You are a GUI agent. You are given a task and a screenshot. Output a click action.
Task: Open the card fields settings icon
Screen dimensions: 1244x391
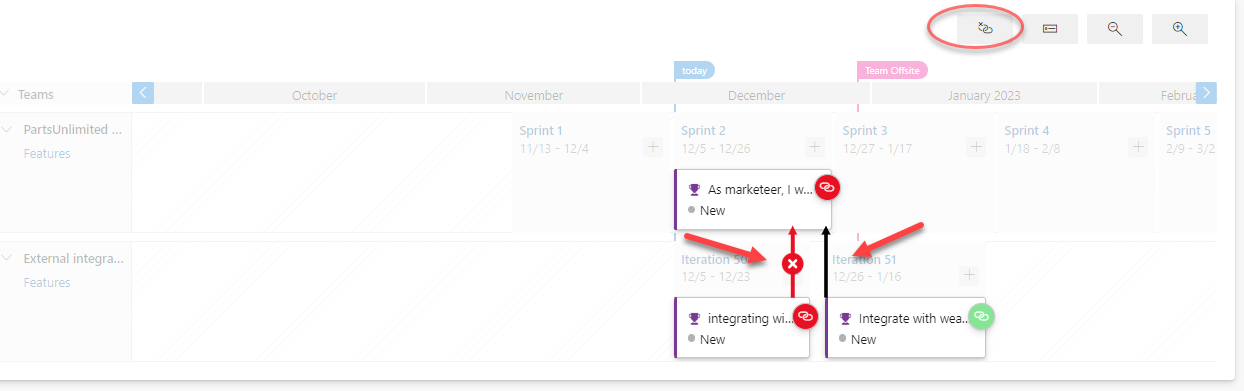[1050, 29]
